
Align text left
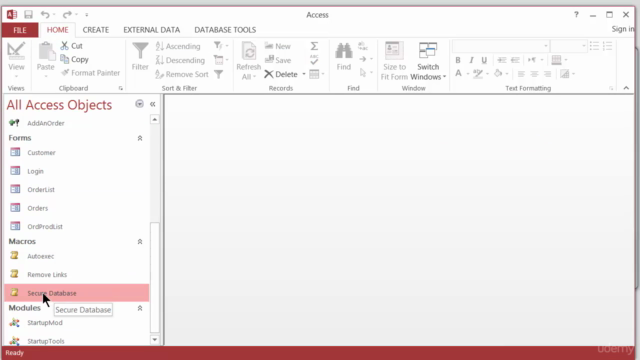click(521, 74)
